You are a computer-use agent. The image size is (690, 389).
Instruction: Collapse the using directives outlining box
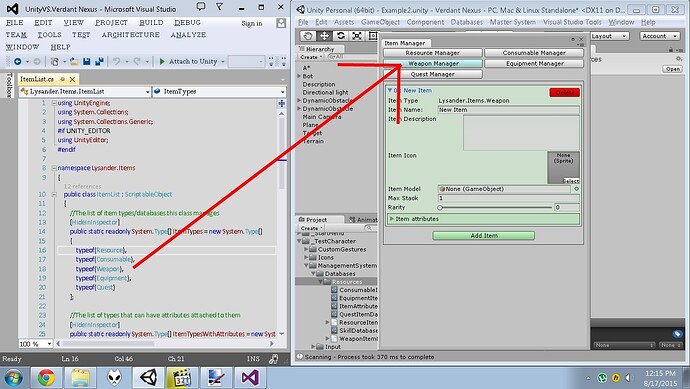[54, 103]
